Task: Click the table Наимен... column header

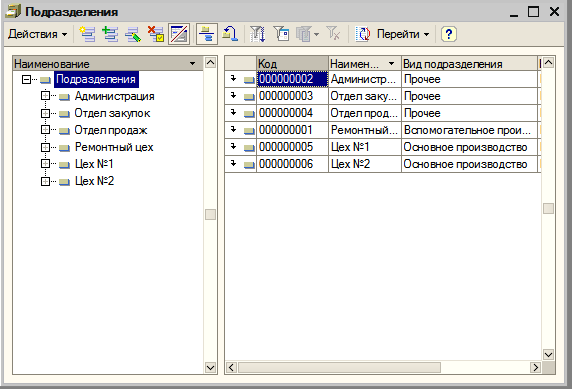Action: (x=364, y=63)
